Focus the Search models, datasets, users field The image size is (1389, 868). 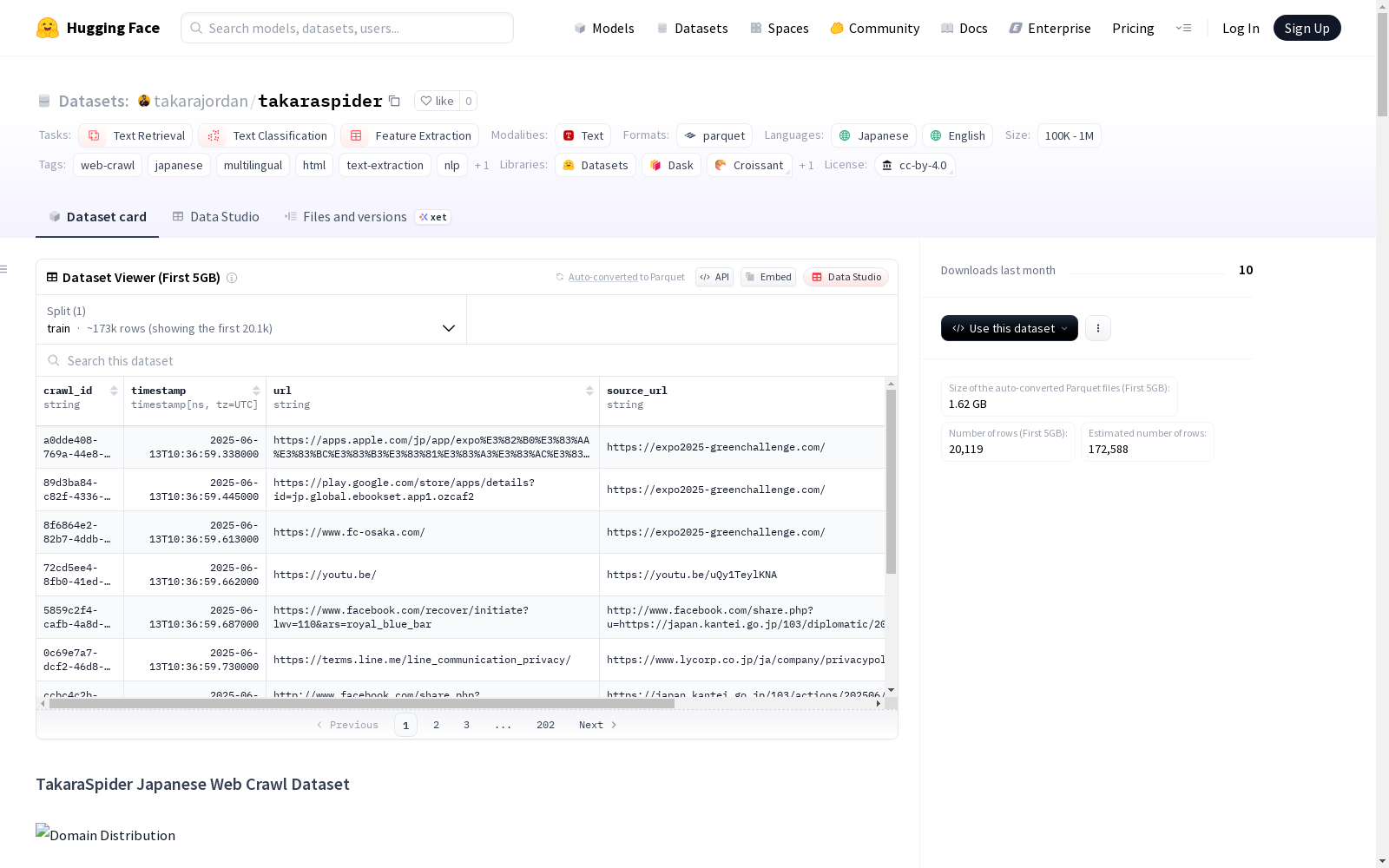coord(347,28)
